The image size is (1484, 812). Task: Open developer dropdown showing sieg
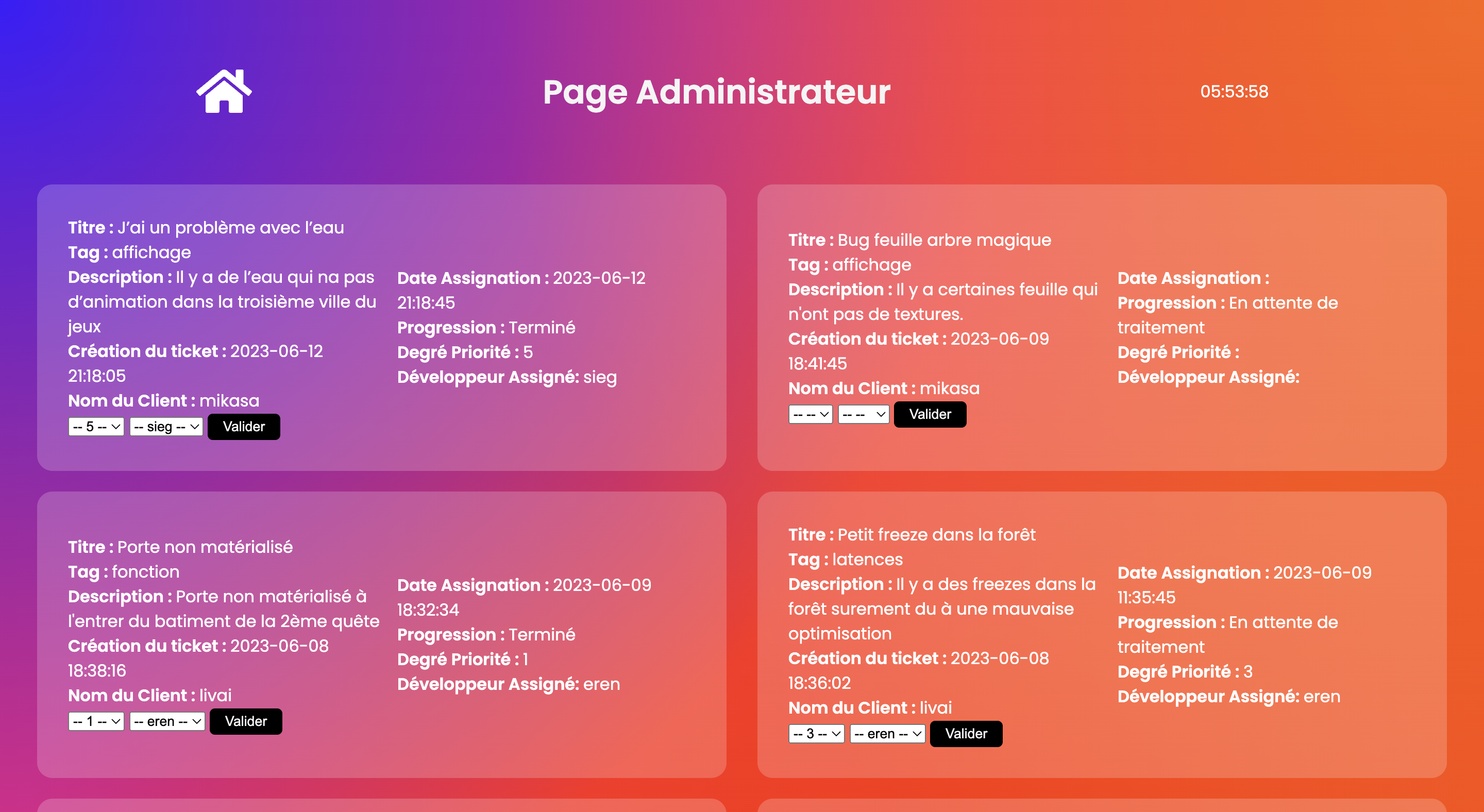(x=166, y=427)
